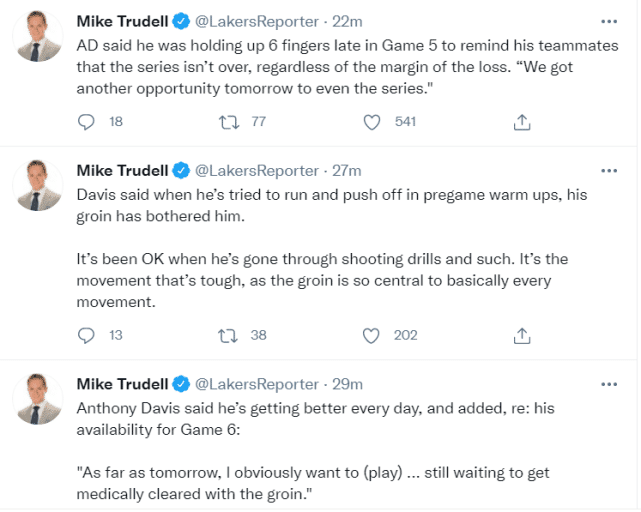Screen dimensions: 641x512
Task: Open more options on the 27m tweet
Action: click(608, 171)
